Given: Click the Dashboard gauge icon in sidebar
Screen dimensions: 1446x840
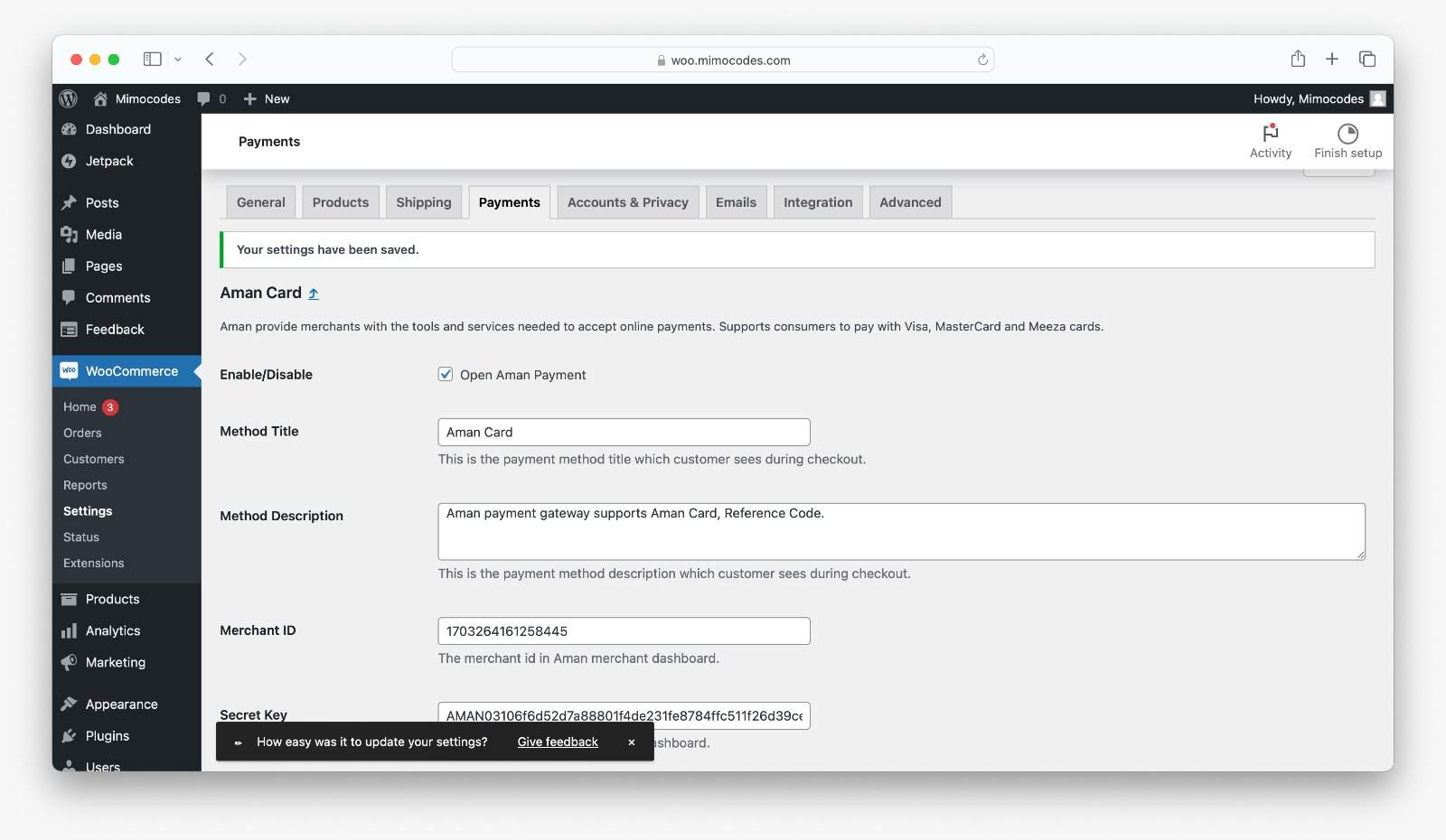Looking at the screenshot, I should (69, 129).
